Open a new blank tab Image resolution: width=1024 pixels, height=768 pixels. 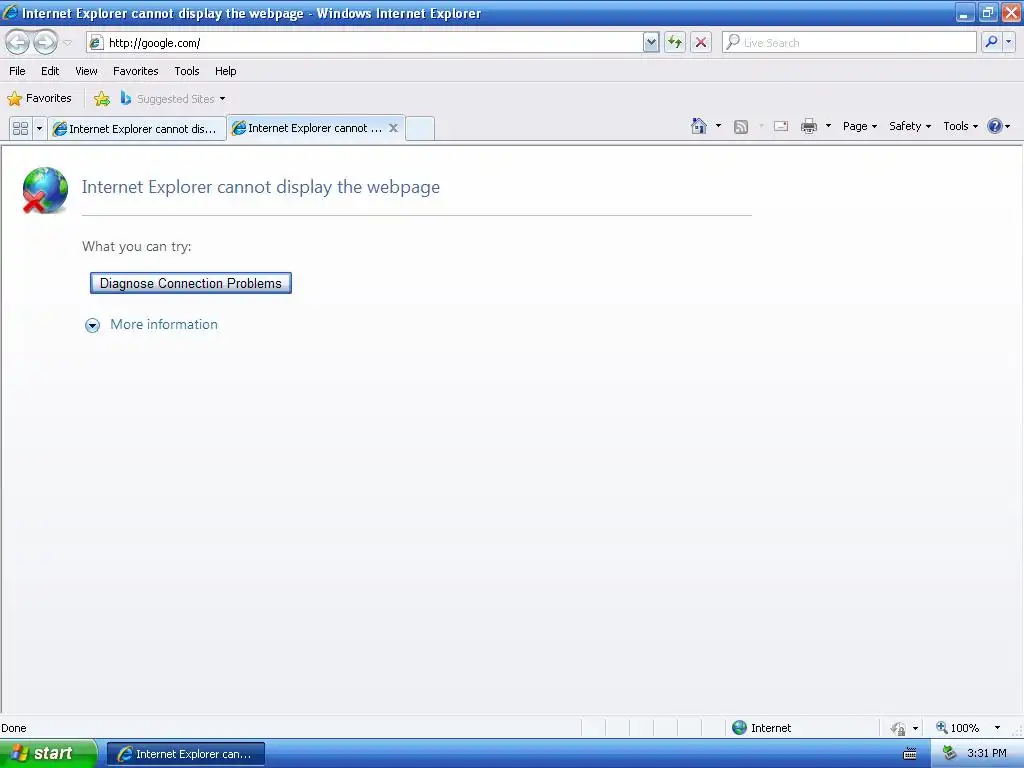[419, 129]
